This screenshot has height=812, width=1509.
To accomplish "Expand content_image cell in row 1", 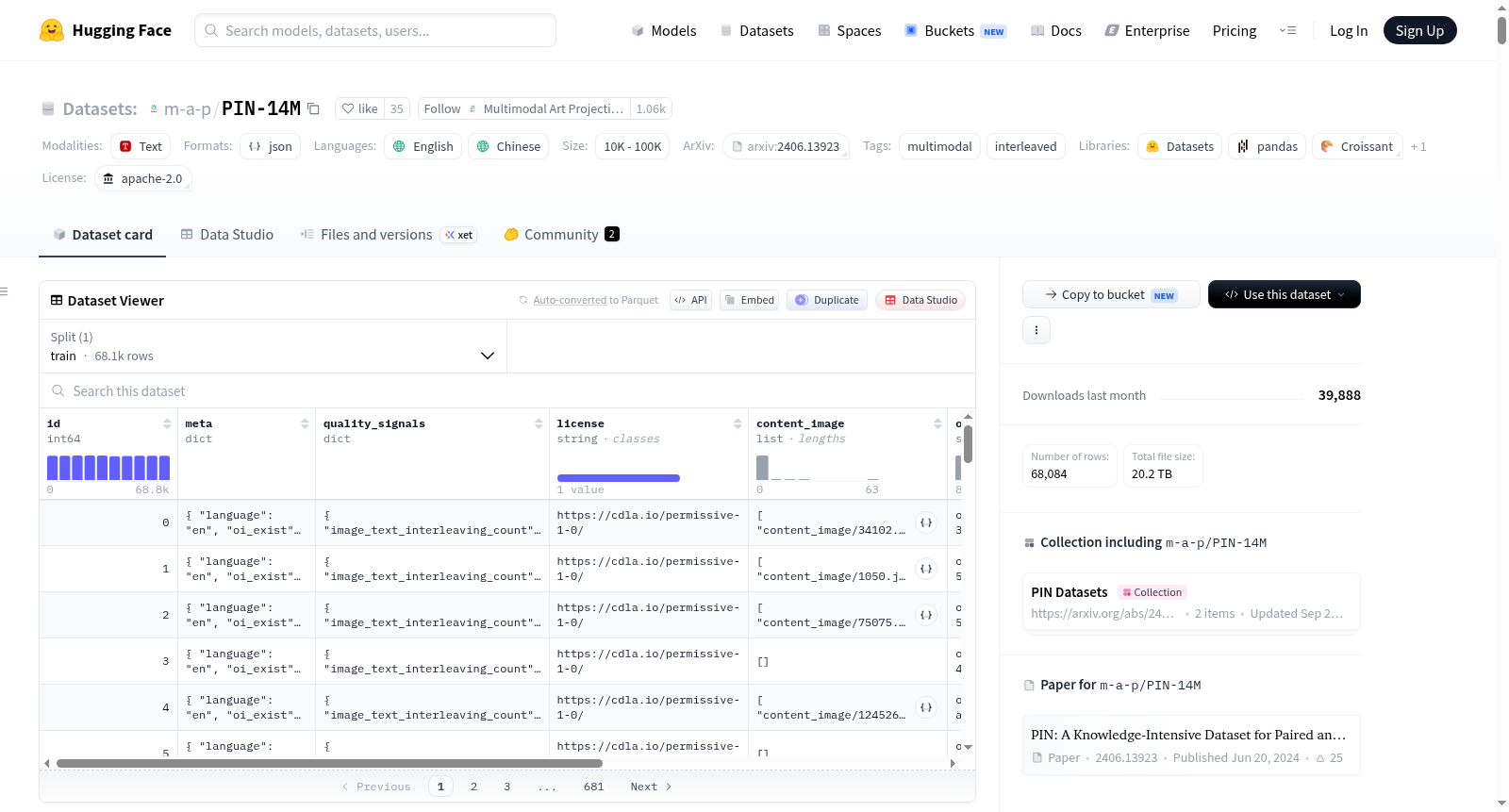I will (x=926, y=569).
